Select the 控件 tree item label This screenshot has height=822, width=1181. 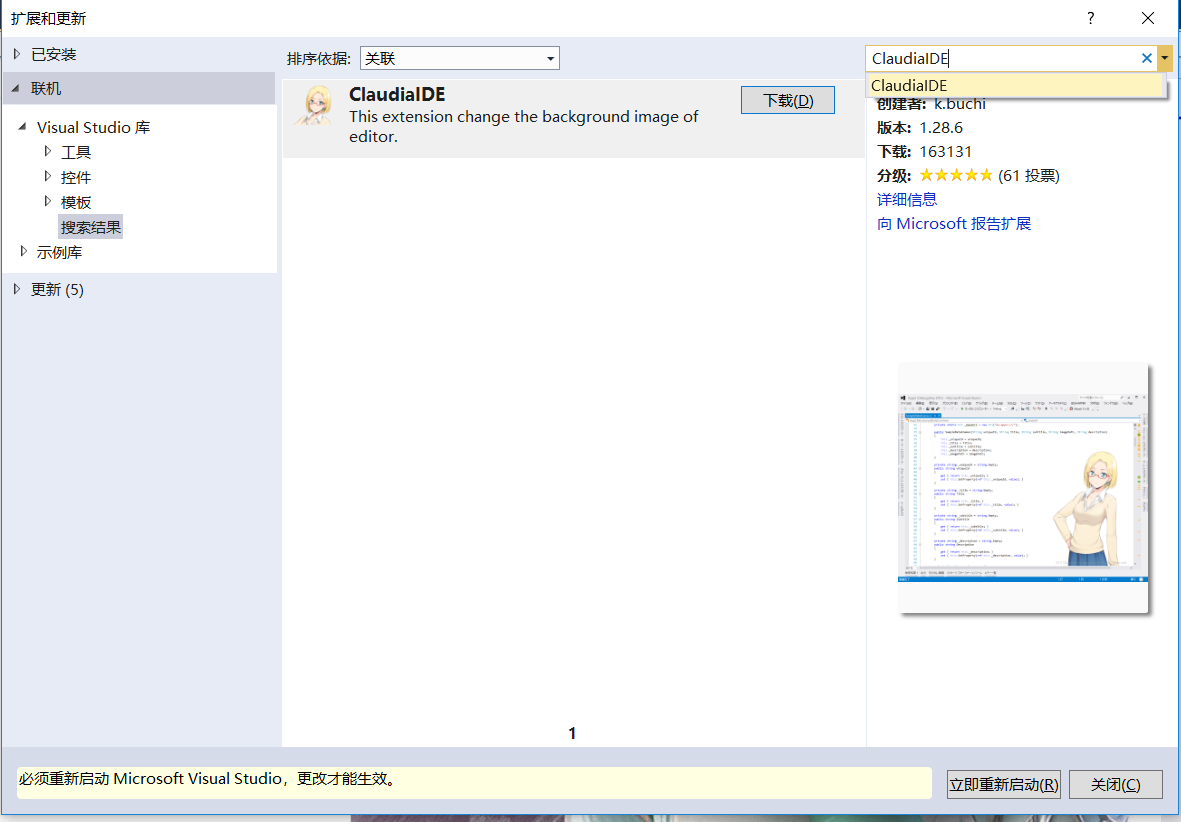click(x=75, y=177)
